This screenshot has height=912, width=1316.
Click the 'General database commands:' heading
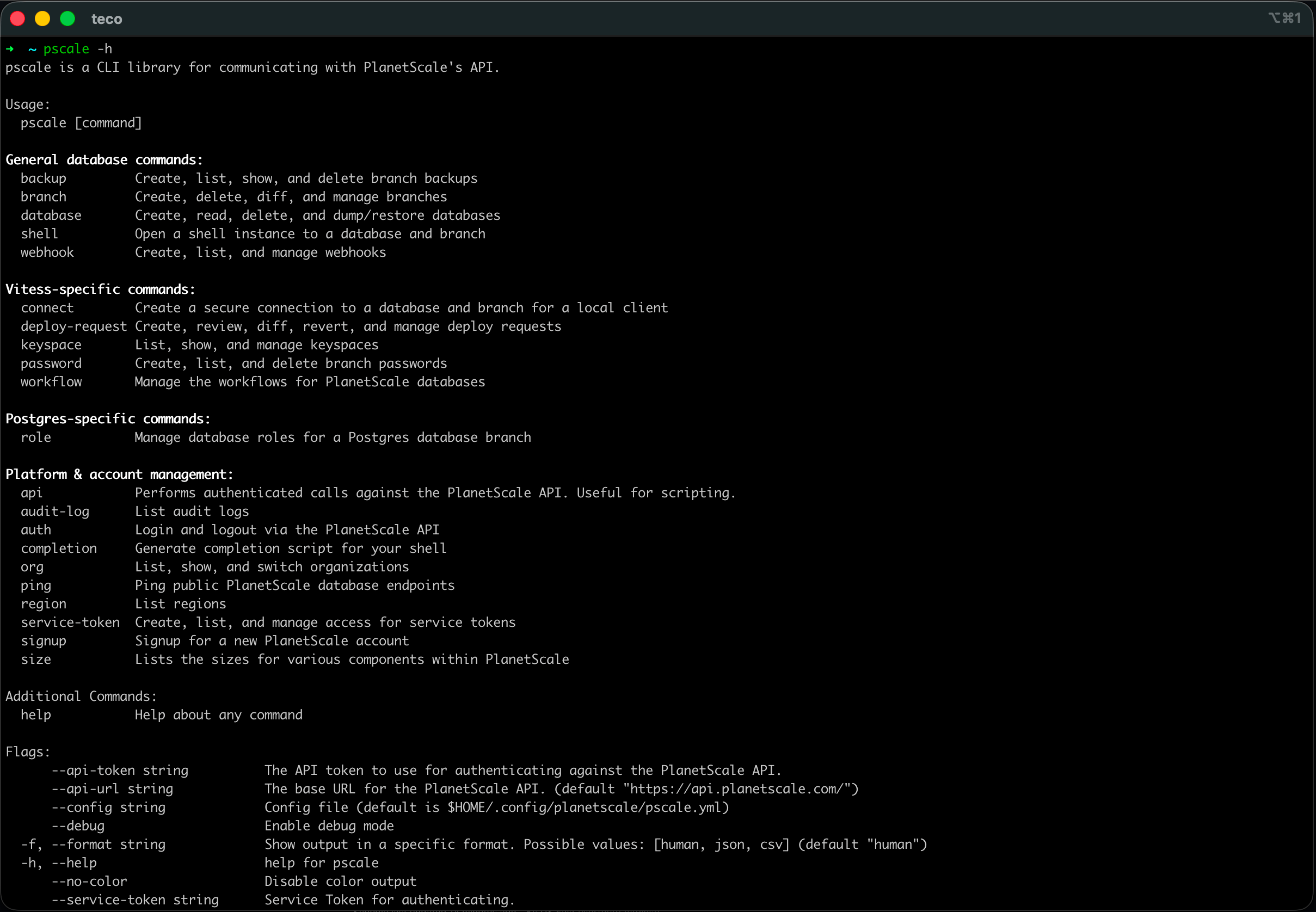(104, 160)
